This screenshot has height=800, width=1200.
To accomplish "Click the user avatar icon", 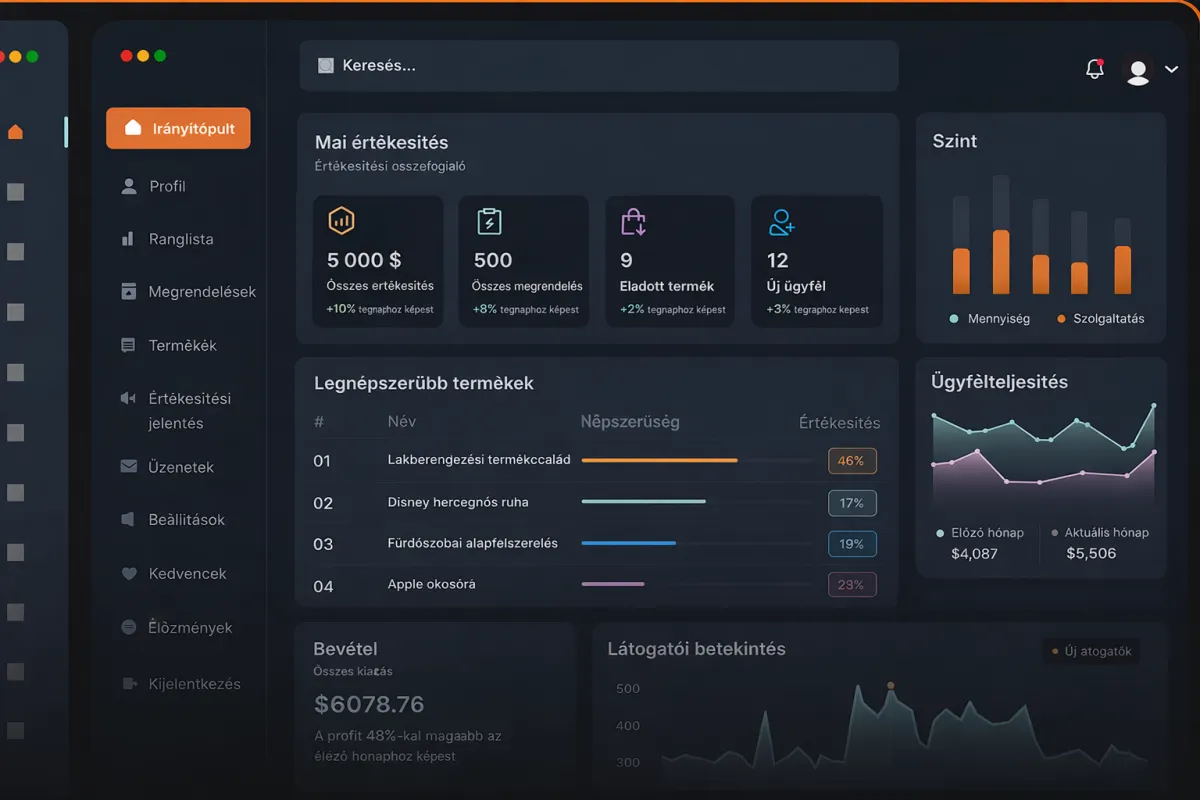I will (x=1138, y=70).
